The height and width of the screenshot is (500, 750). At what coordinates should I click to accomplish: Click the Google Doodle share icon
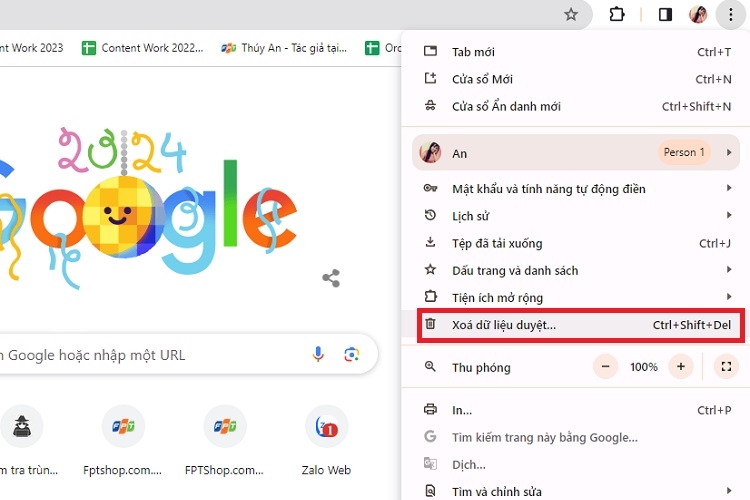(331, 278)
